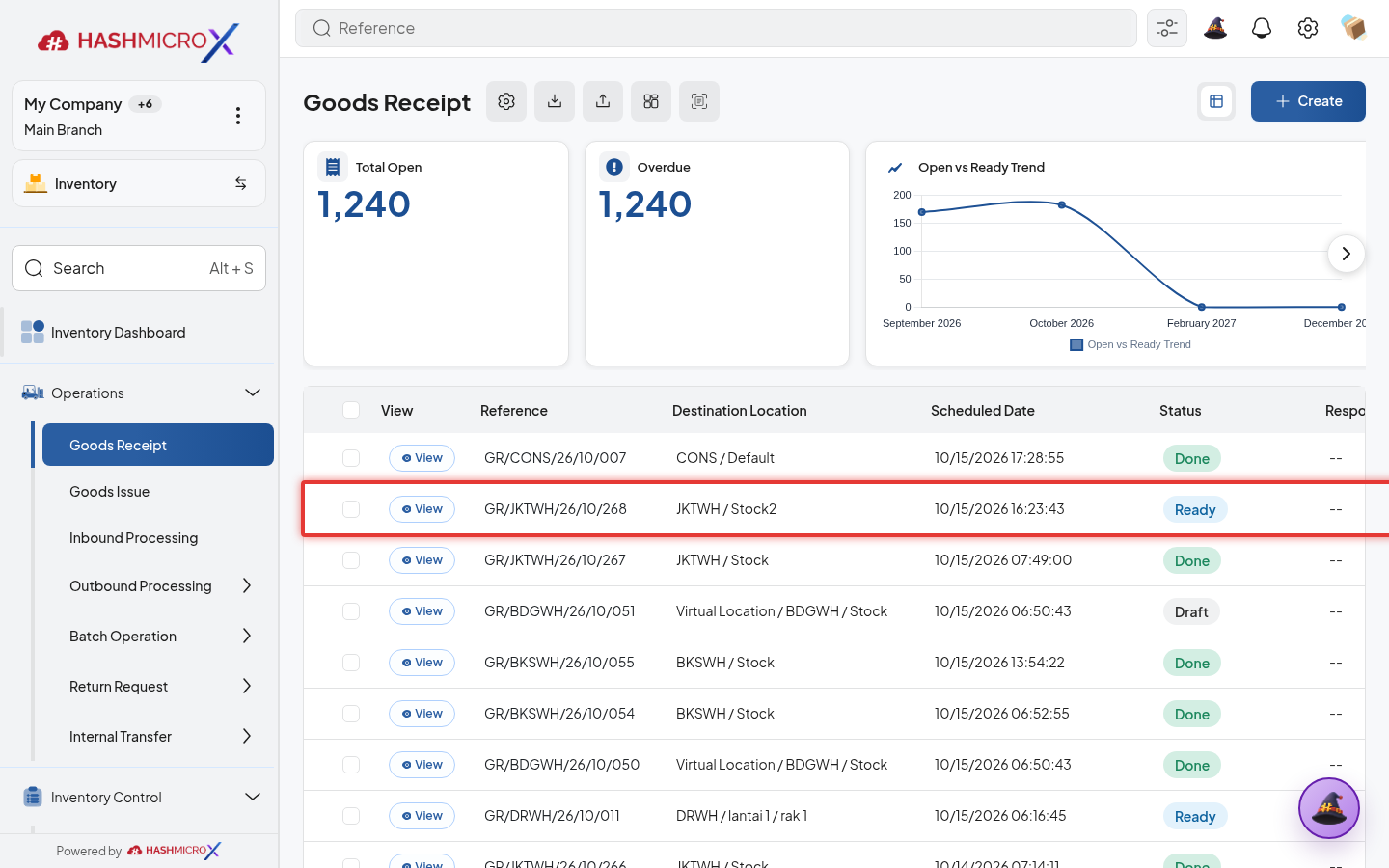View receipt GR/DRWH/26/10/011

[x=422, y=816]
